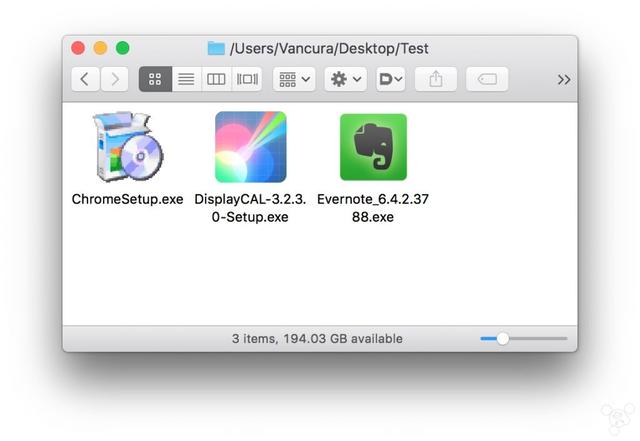Show more toolbar items with double chevron
Image resolution: width=640 pixels, height=441 pixels.
(564, 80)
